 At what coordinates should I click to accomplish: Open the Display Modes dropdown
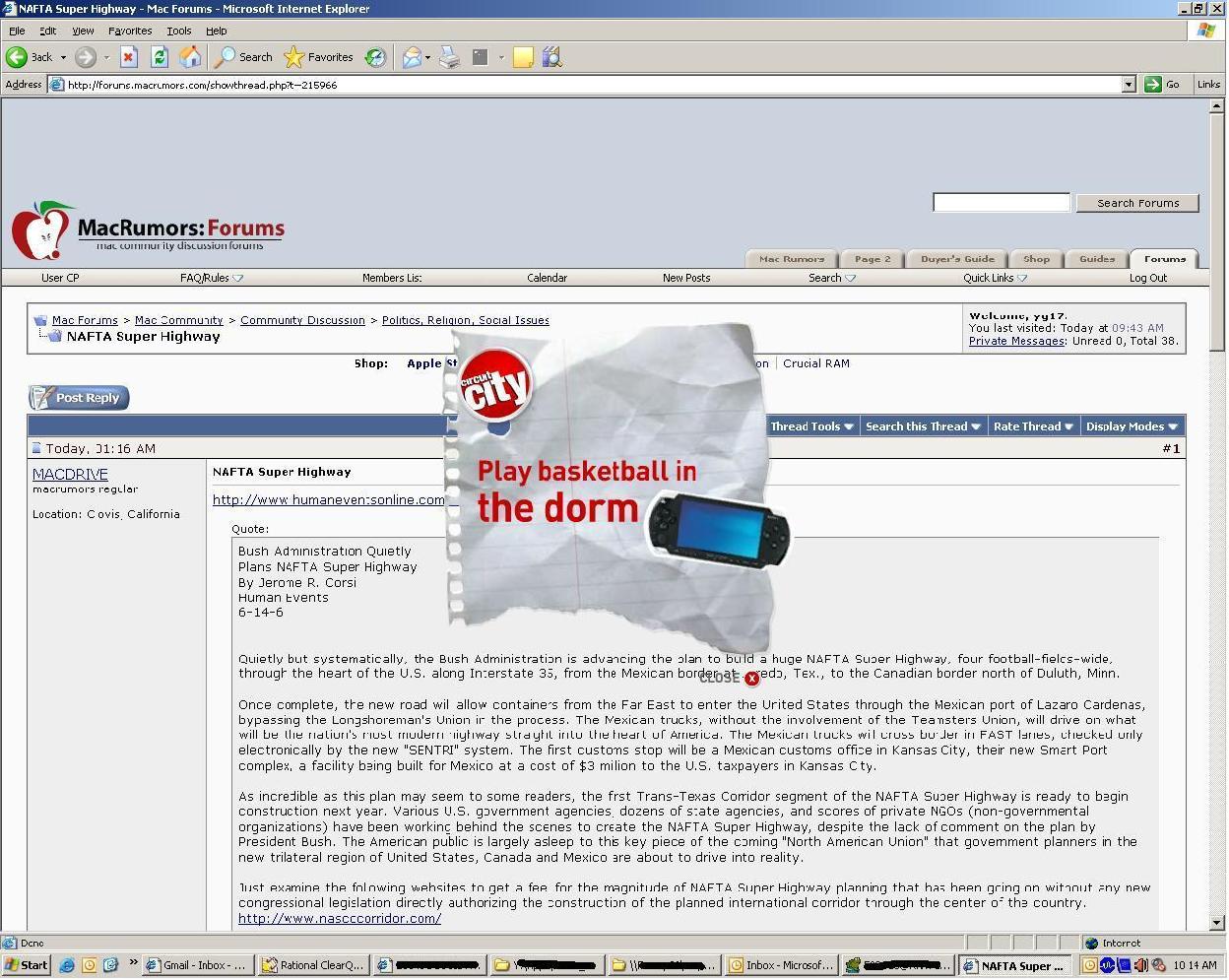(1132, 426)
